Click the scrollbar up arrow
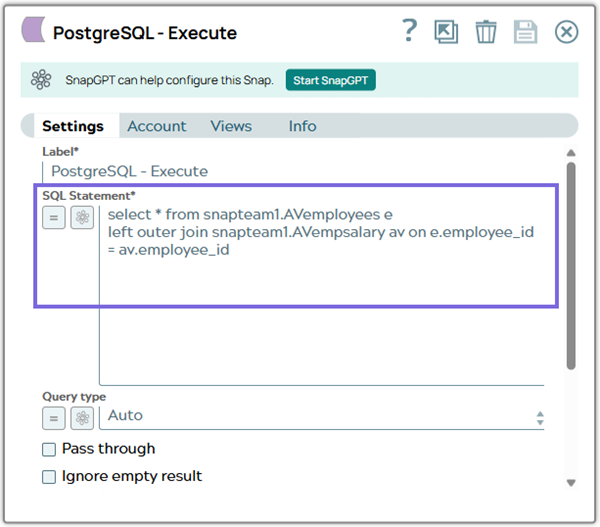 coord(571,153)
